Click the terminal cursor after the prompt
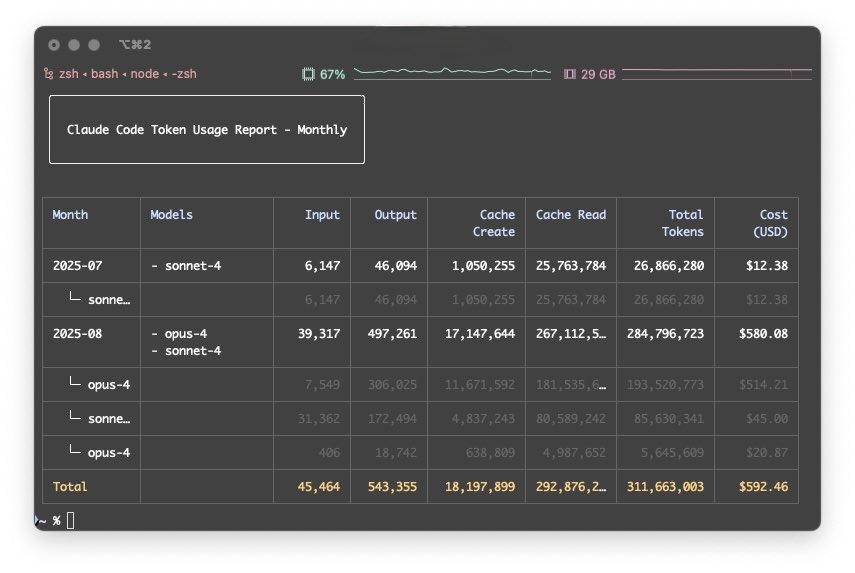The height and width of the screenshot is (573, 855). (70, 521)
